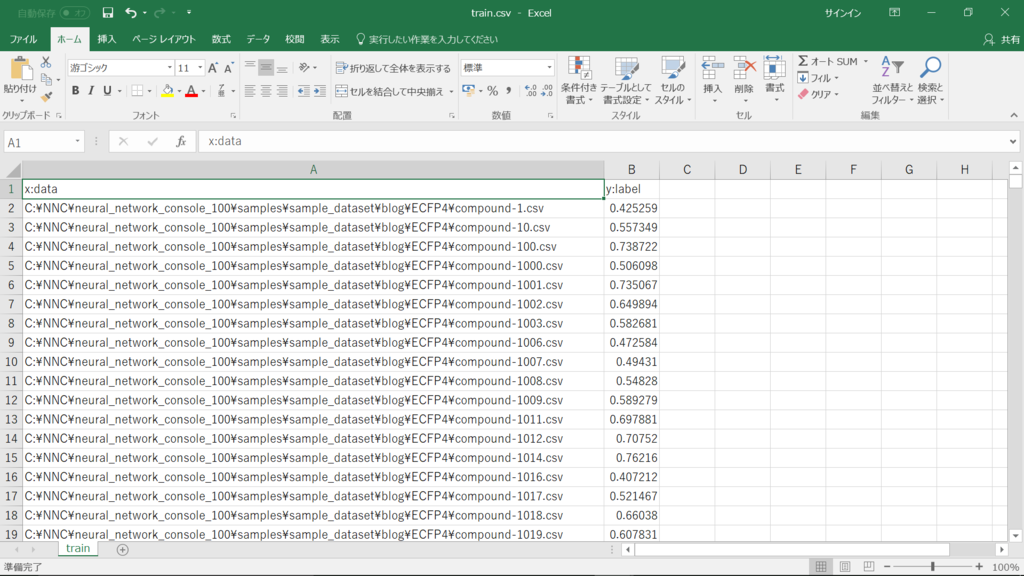Click cell with value 0.738722

pyautogui.click(x=632, y=247)
